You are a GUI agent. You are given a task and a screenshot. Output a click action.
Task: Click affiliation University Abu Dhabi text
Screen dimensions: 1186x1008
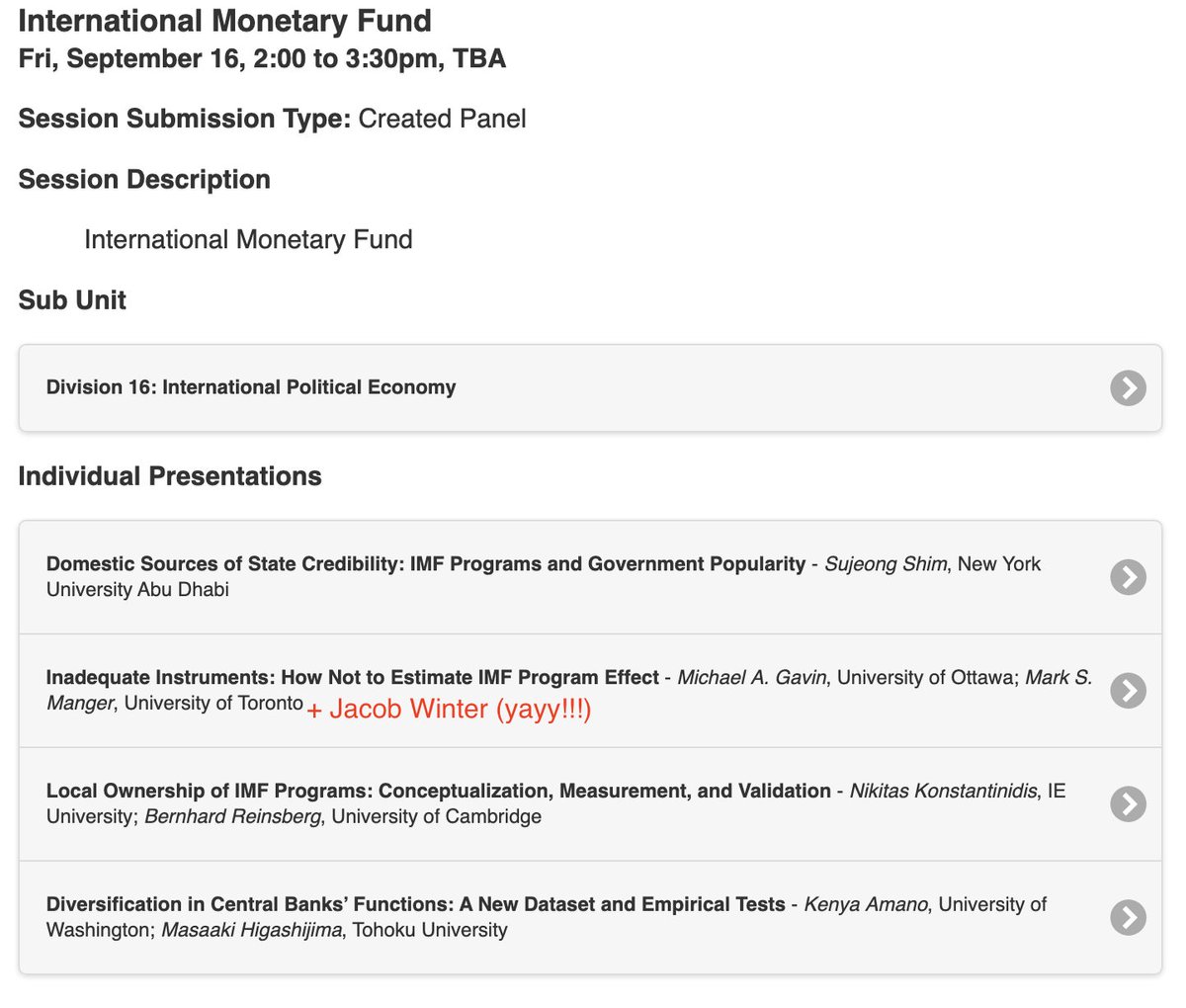137,590
